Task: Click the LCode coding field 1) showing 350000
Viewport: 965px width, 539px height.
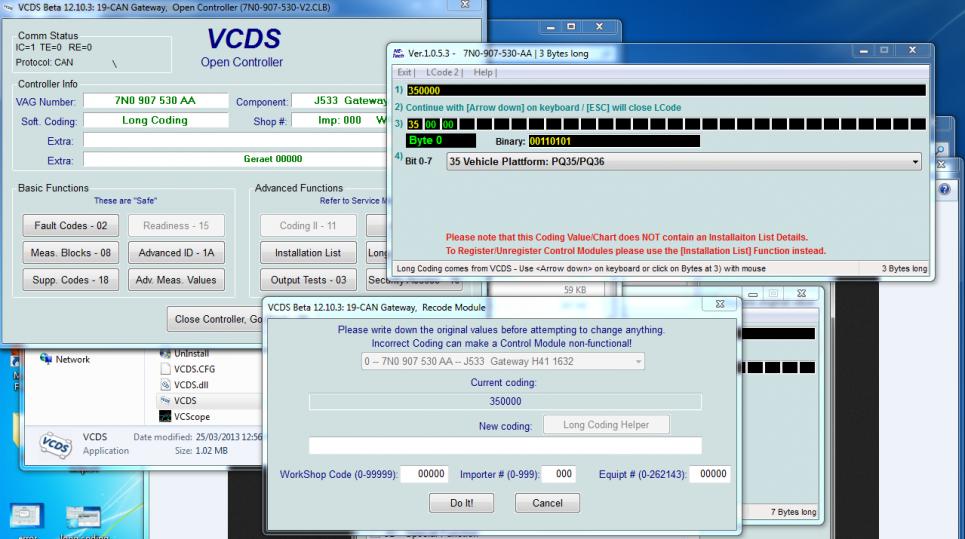Action: (666, 90)
